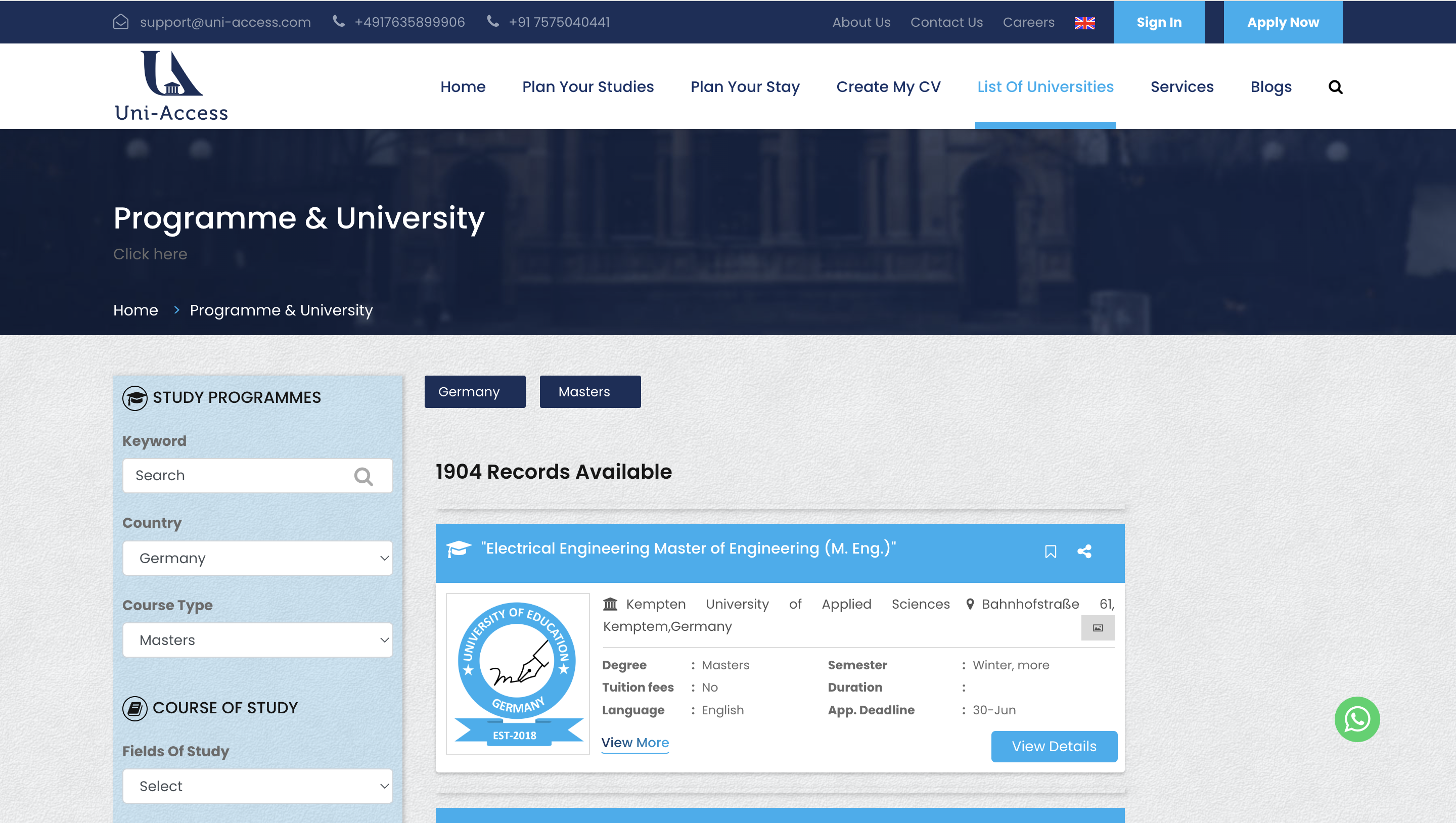Viewport: 1456px width, 823px height.
Task: Click the magnifier icon in Keyword search box
Action: 363,476
